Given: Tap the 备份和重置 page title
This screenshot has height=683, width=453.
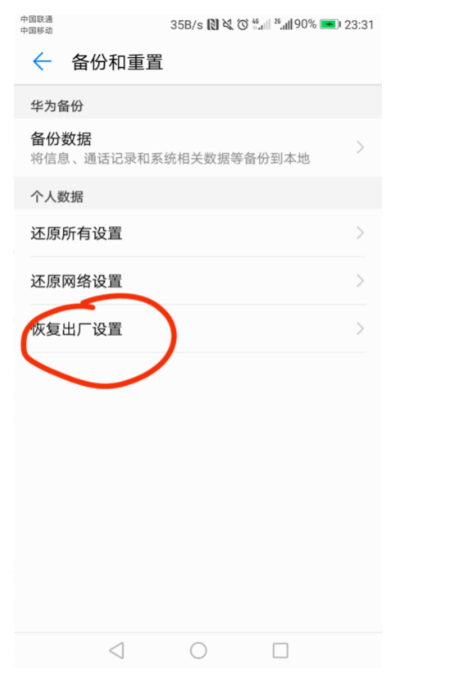Looking at the screenshot, I should click(117, 62).
